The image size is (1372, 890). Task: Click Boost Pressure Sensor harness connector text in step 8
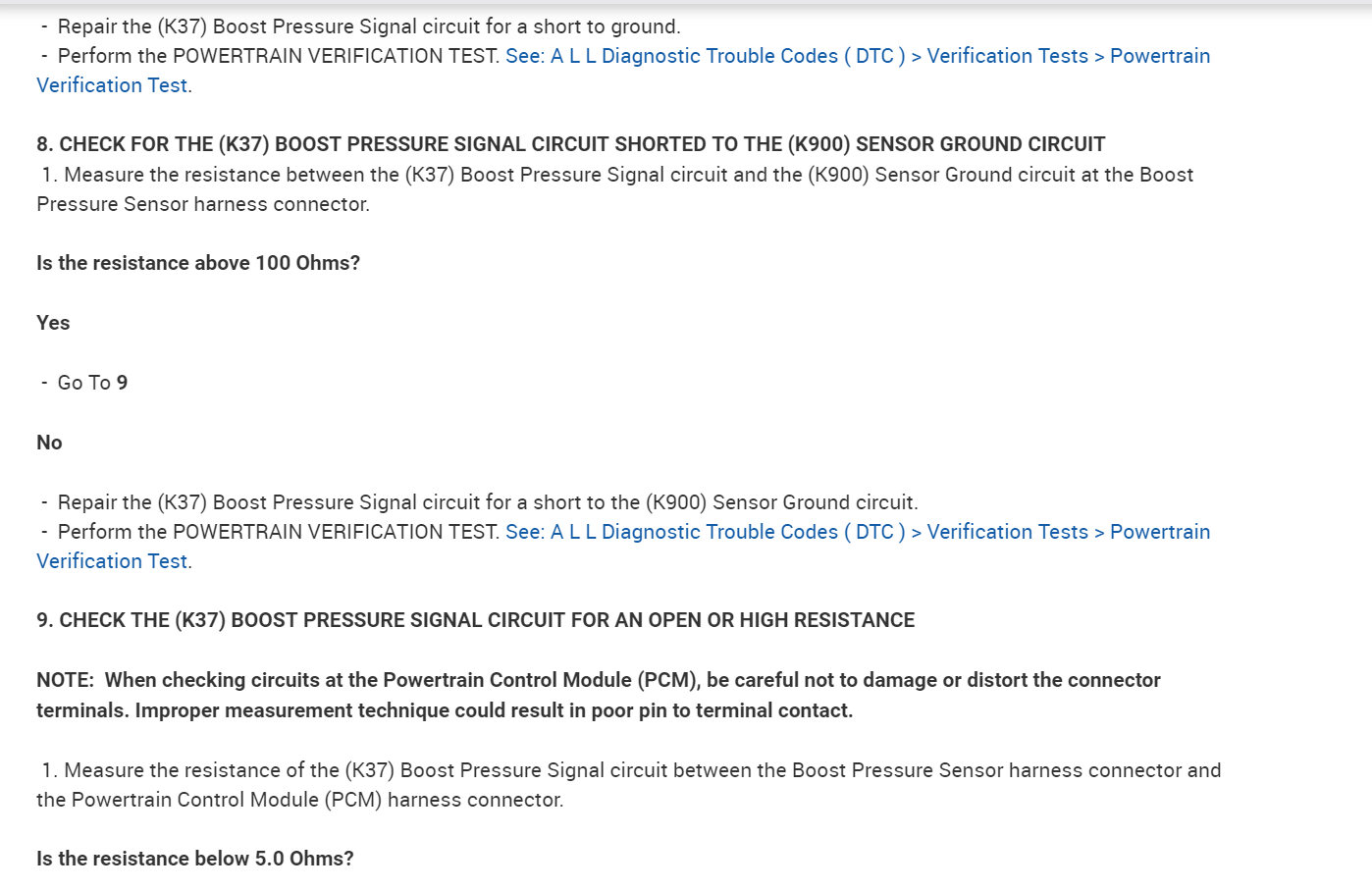pos(202,204)
